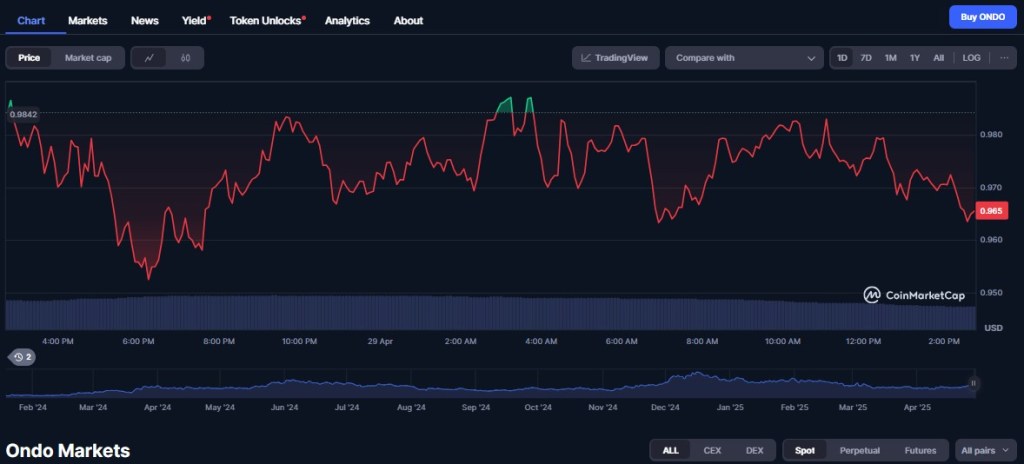
Task: Click the history badge showing 2
Action: pyautogui.click(x=22, y=357)
